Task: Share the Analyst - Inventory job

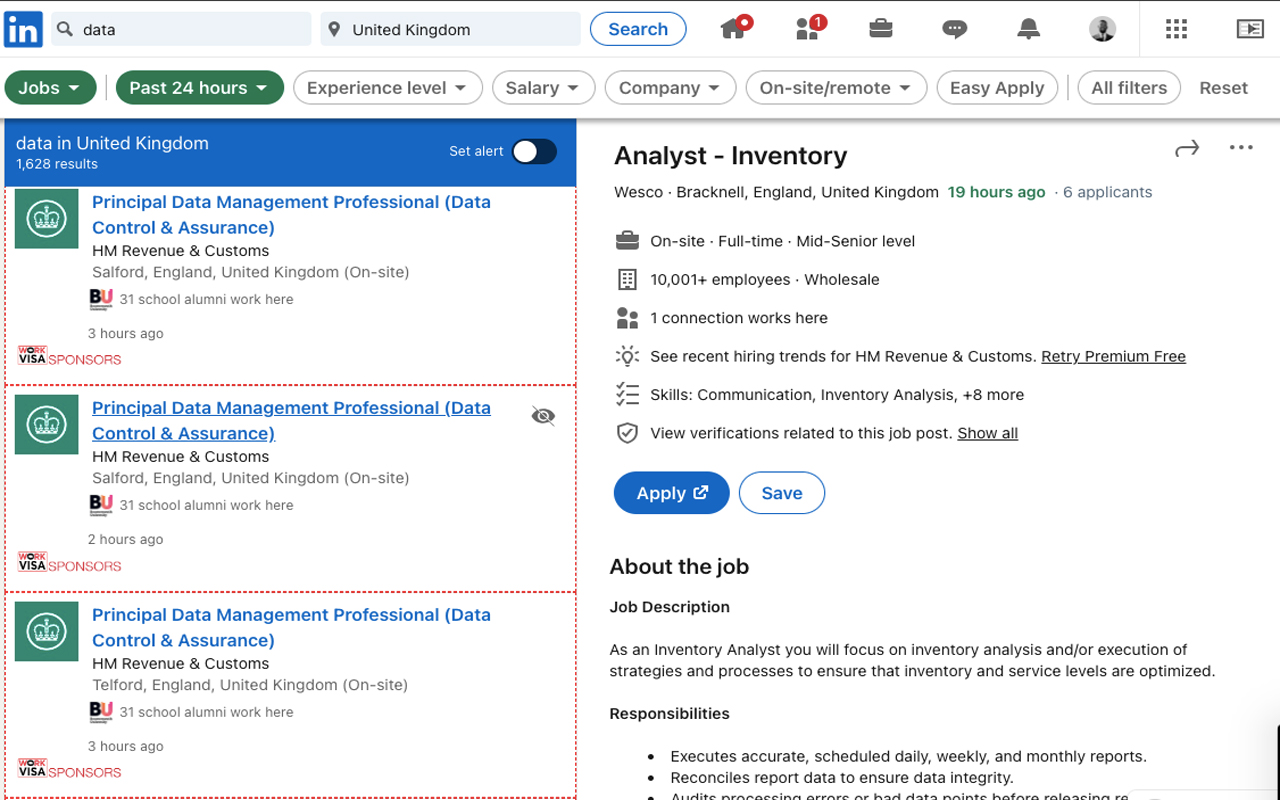Action: coord(1187,149)
